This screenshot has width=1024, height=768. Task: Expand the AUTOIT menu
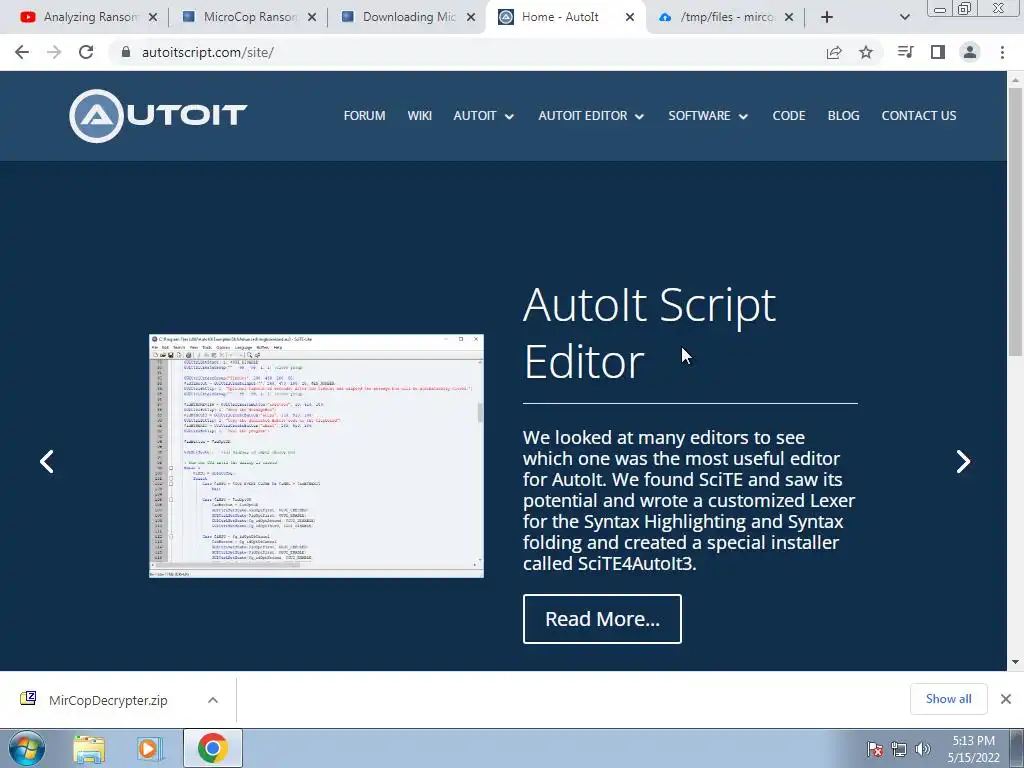click(483, 116)
